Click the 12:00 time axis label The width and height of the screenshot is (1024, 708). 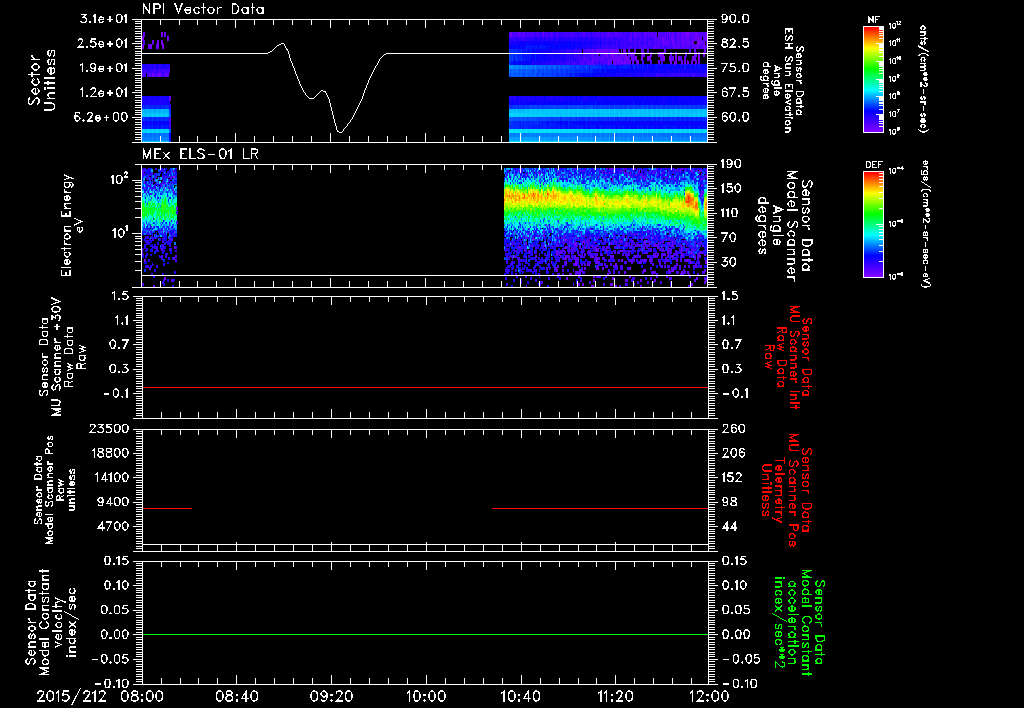(709, 696)
